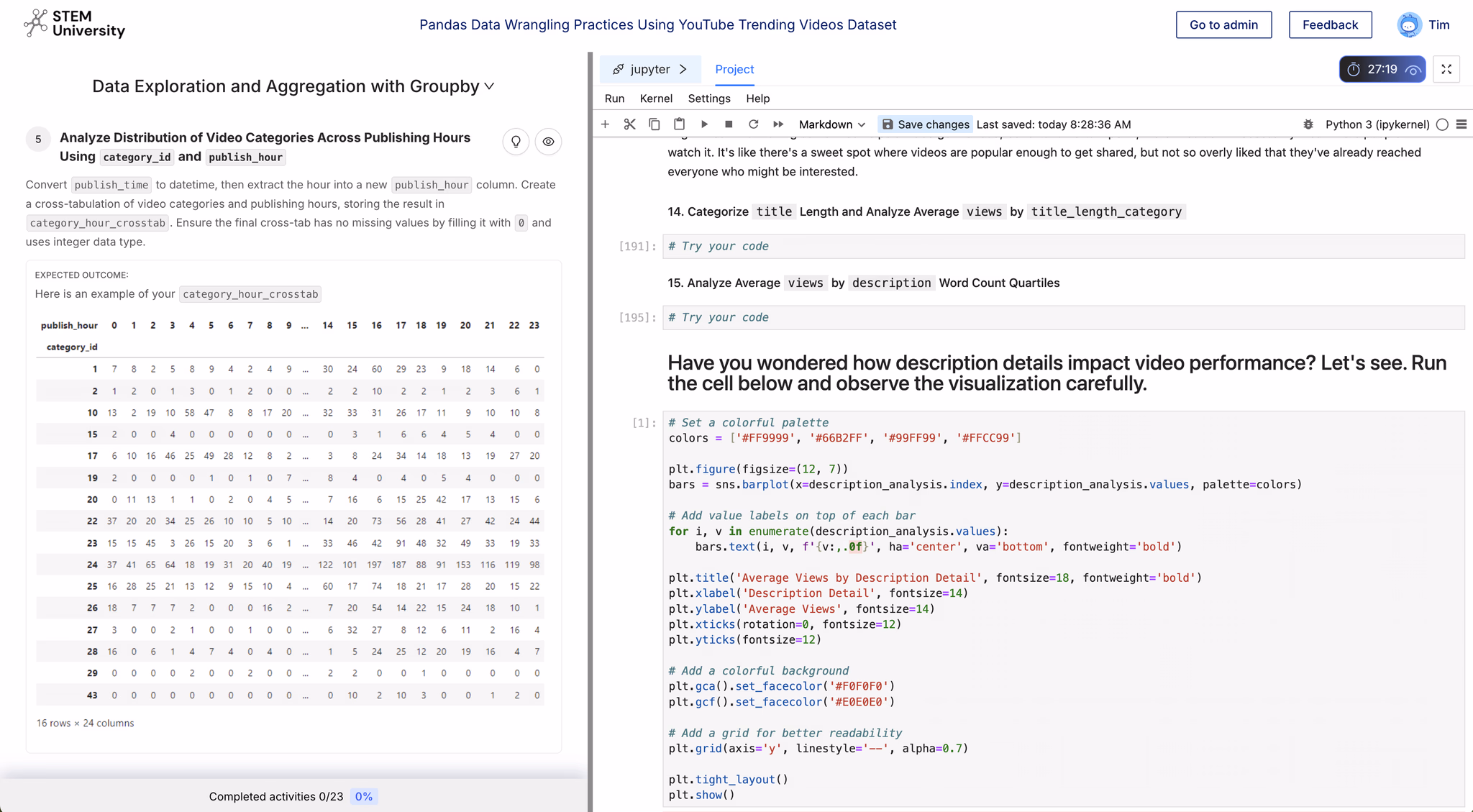Click the 'publish_hour' table header
The height and width of the screenshot is (812, 1473).
click(69, 325)
